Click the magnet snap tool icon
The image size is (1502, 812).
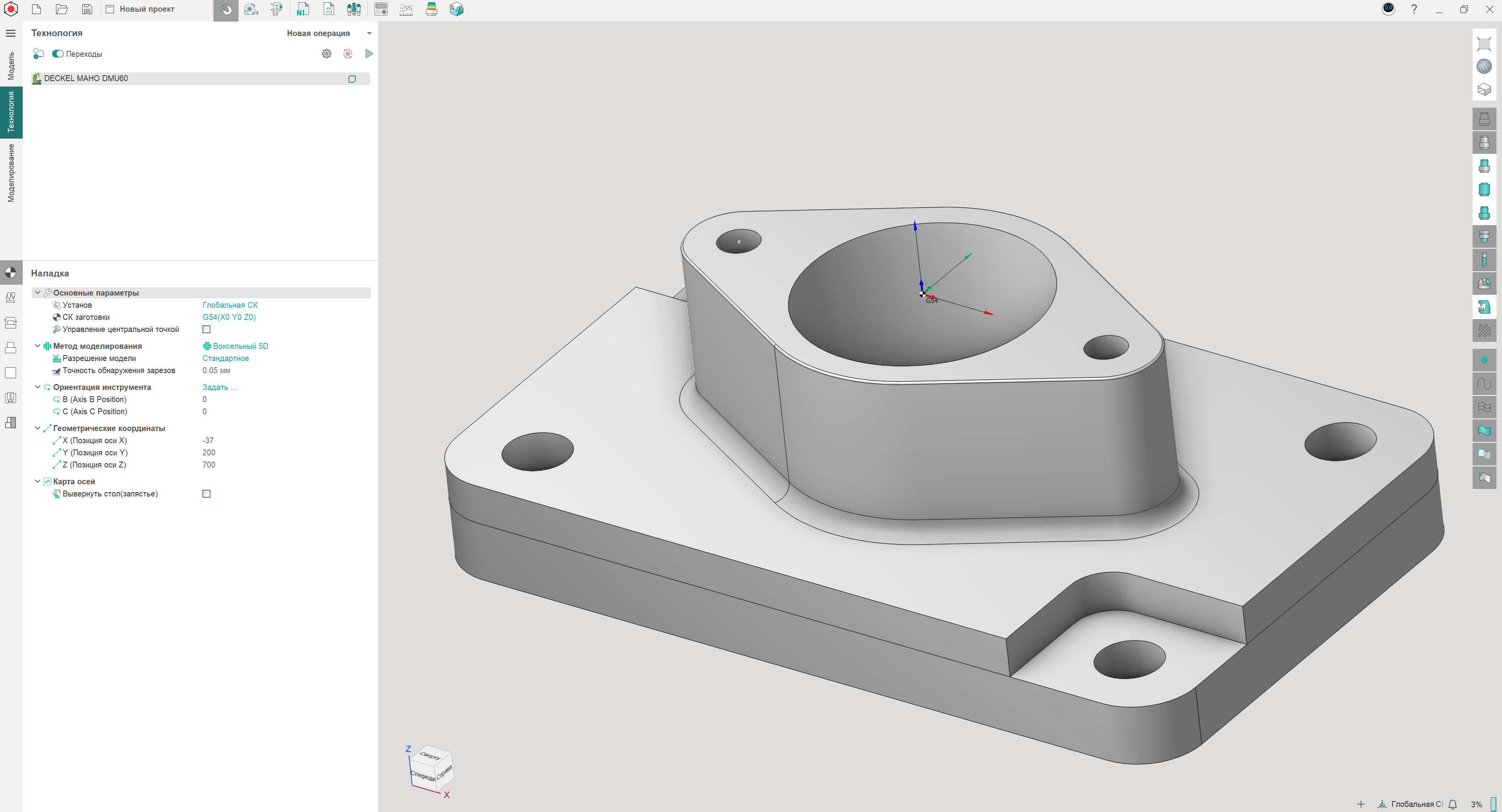[x=226, y=9]
